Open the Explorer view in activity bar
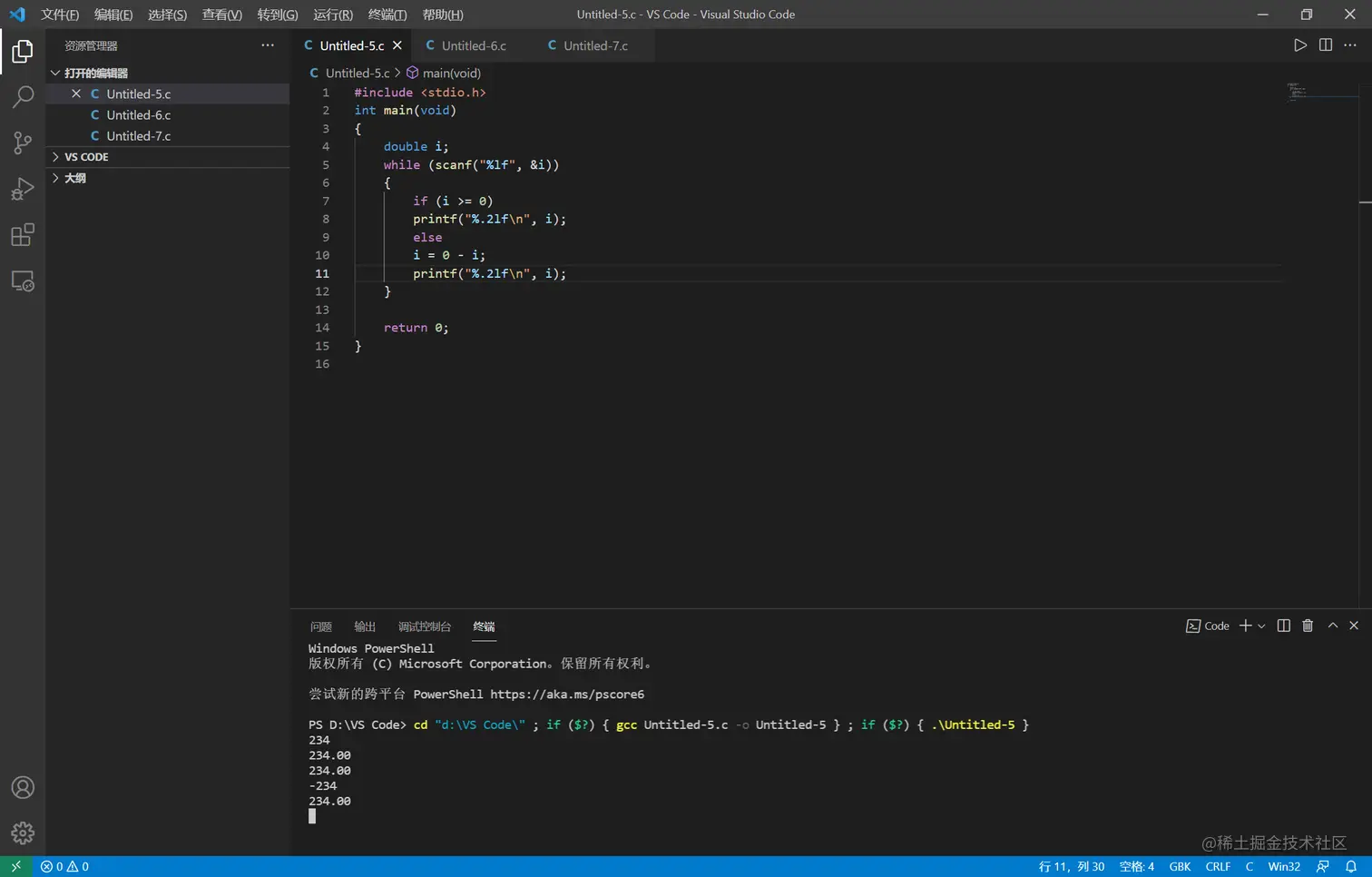Screen dimensions: 1372x877 [23, 51]
